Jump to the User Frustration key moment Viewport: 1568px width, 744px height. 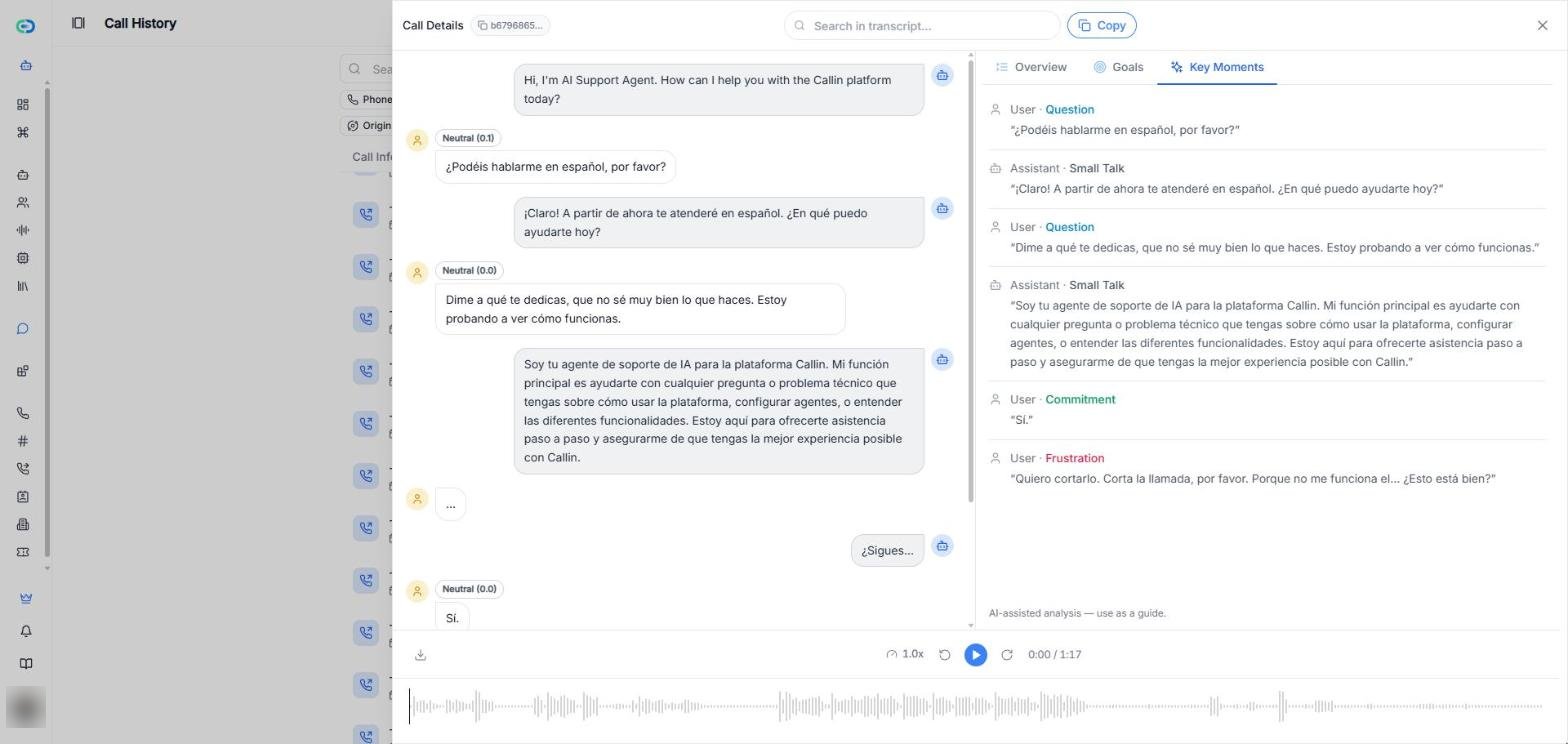(x=1267, y=469)
